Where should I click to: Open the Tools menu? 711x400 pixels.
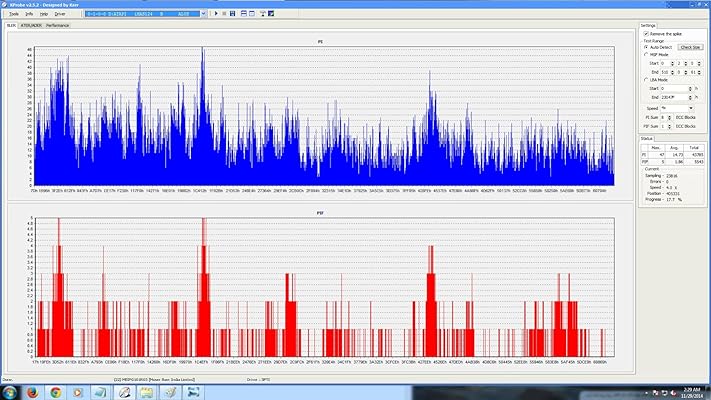pos(13,14)
